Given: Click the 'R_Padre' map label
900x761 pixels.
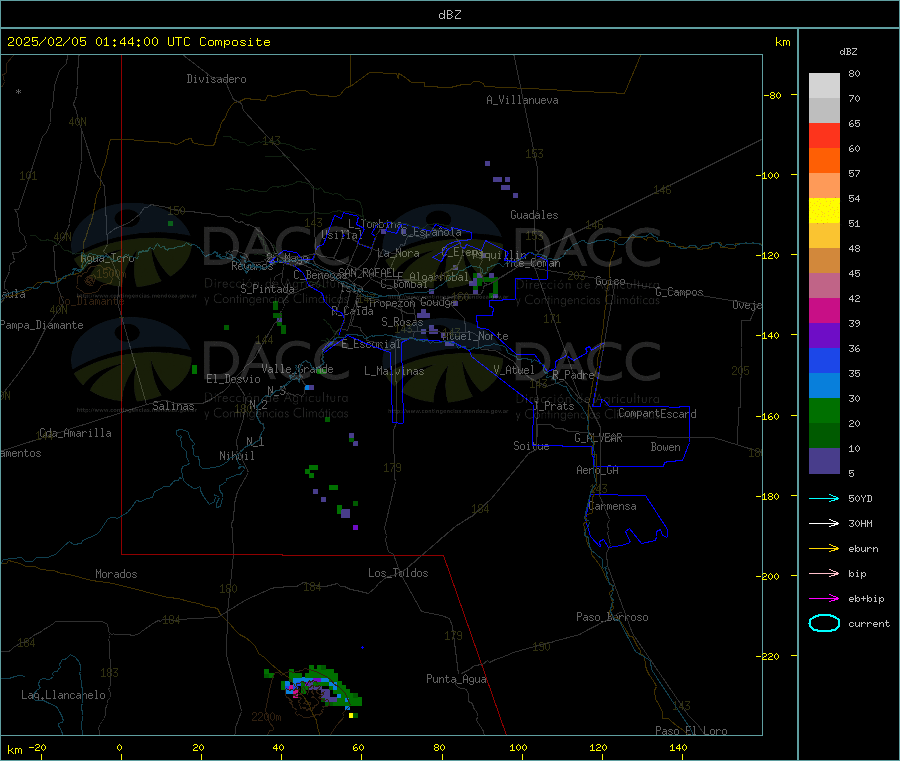Looking at the screenshot, I should (x=573, y=375).
